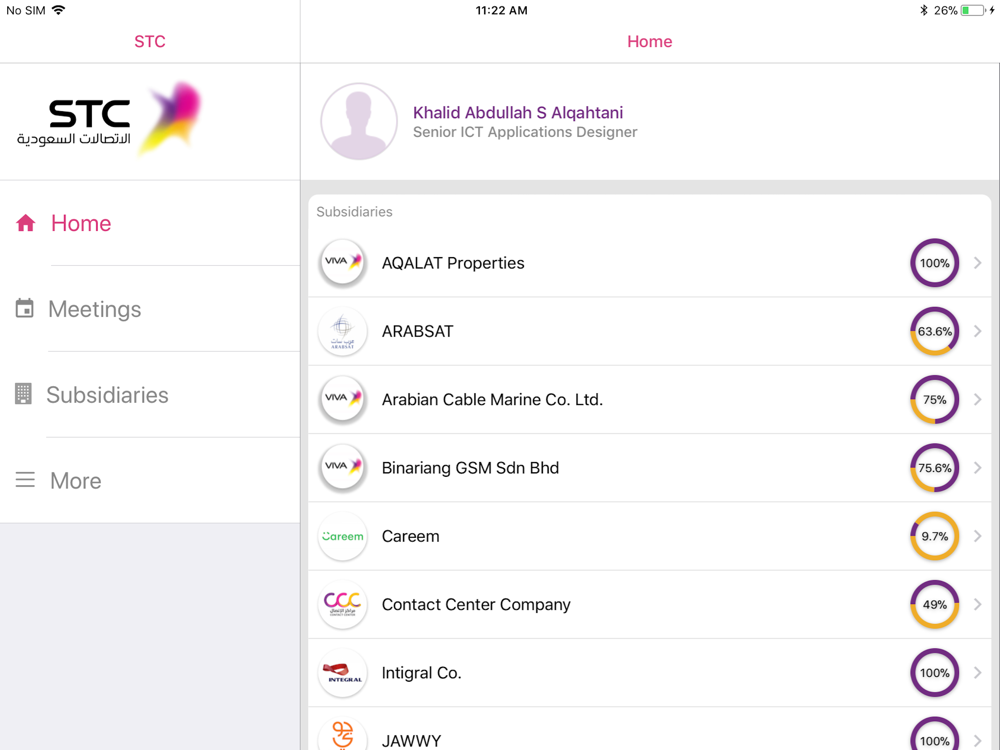Tap the user profile avatar picture
This screenshot has width=1000, height=750.
pos(359,121)
